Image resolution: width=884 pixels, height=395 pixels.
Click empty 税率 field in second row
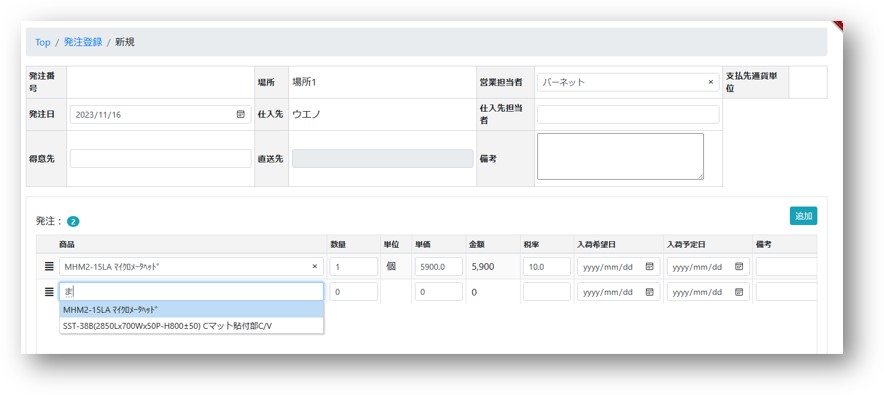547,292
